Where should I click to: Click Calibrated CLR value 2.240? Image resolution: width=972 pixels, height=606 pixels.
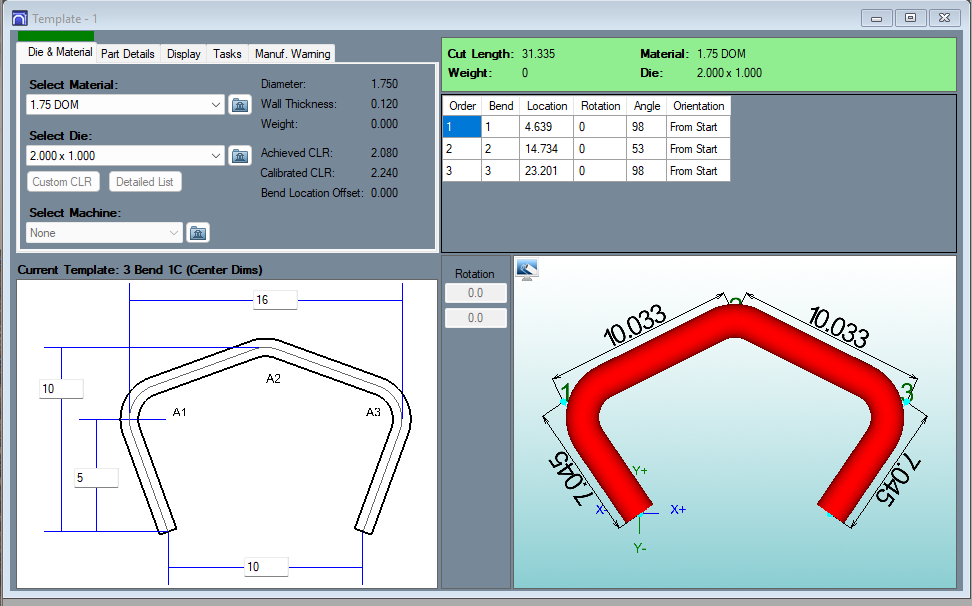pyautogui.click(x=384, y=173)
